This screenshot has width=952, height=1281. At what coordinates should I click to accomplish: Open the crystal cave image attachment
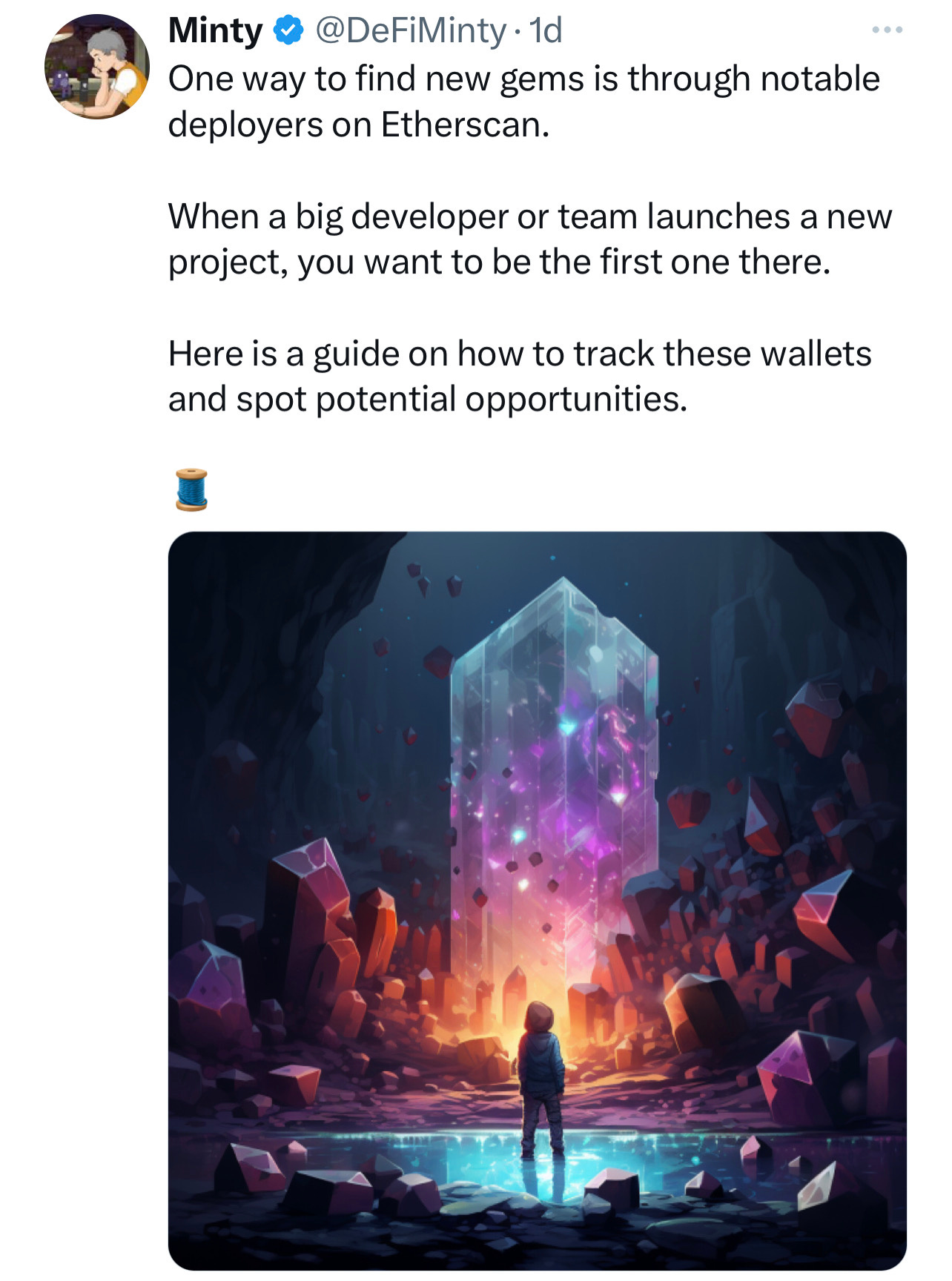pyautogui.click(x=538, y=901)
